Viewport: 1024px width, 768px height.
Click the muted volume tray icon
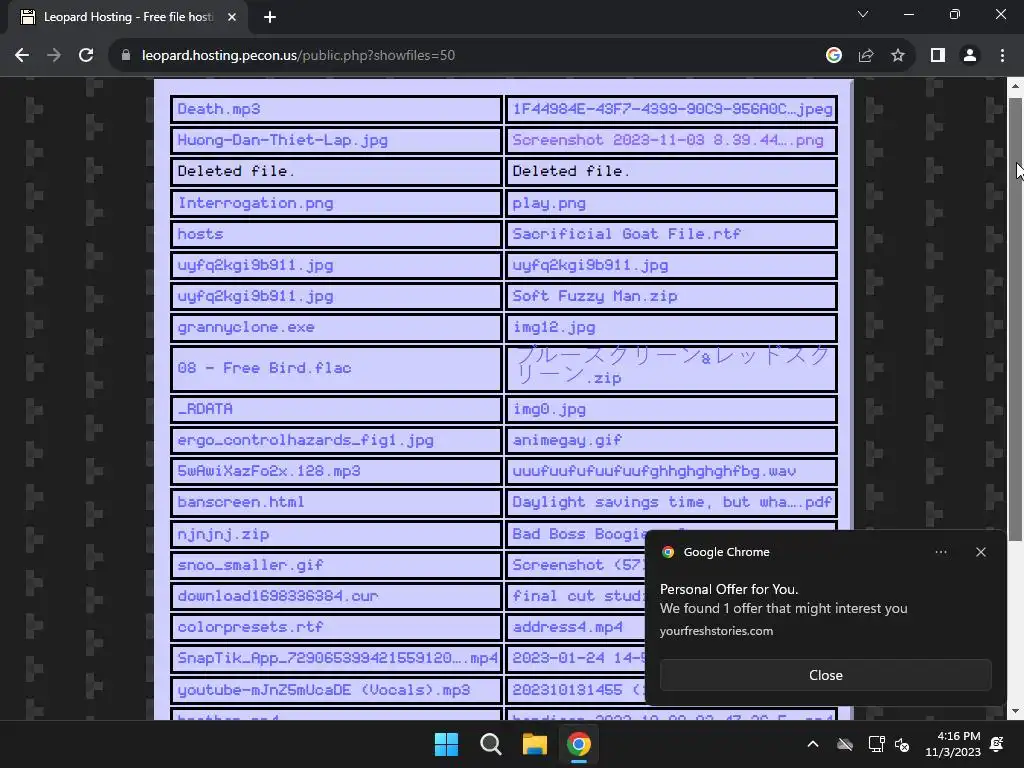(x=902, y=744)
